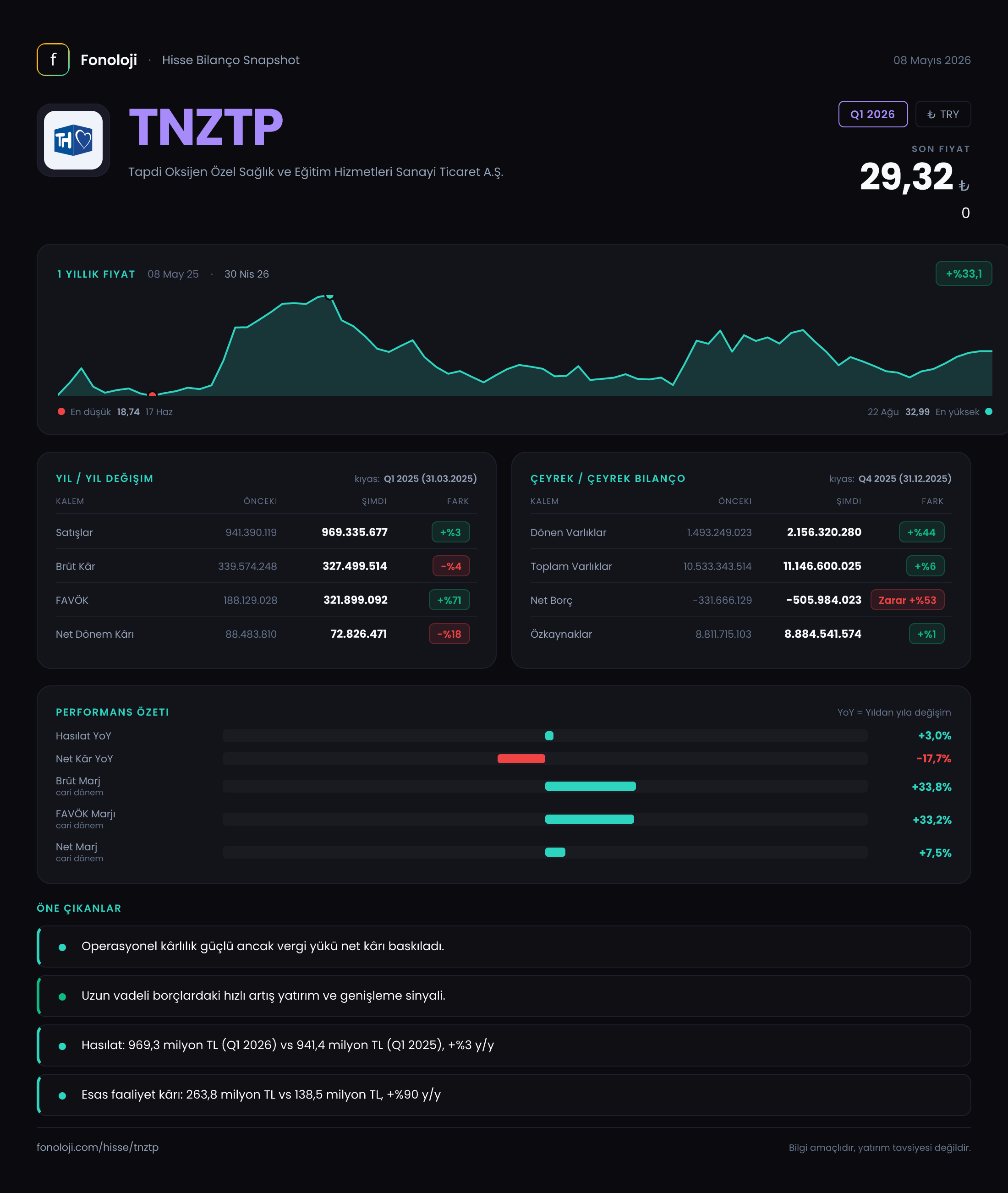This screenshot has width=1008, height=1193.
Task: Click the Q1 2025 (31.03.2025) comparison label
Action: tap(430, 478)
